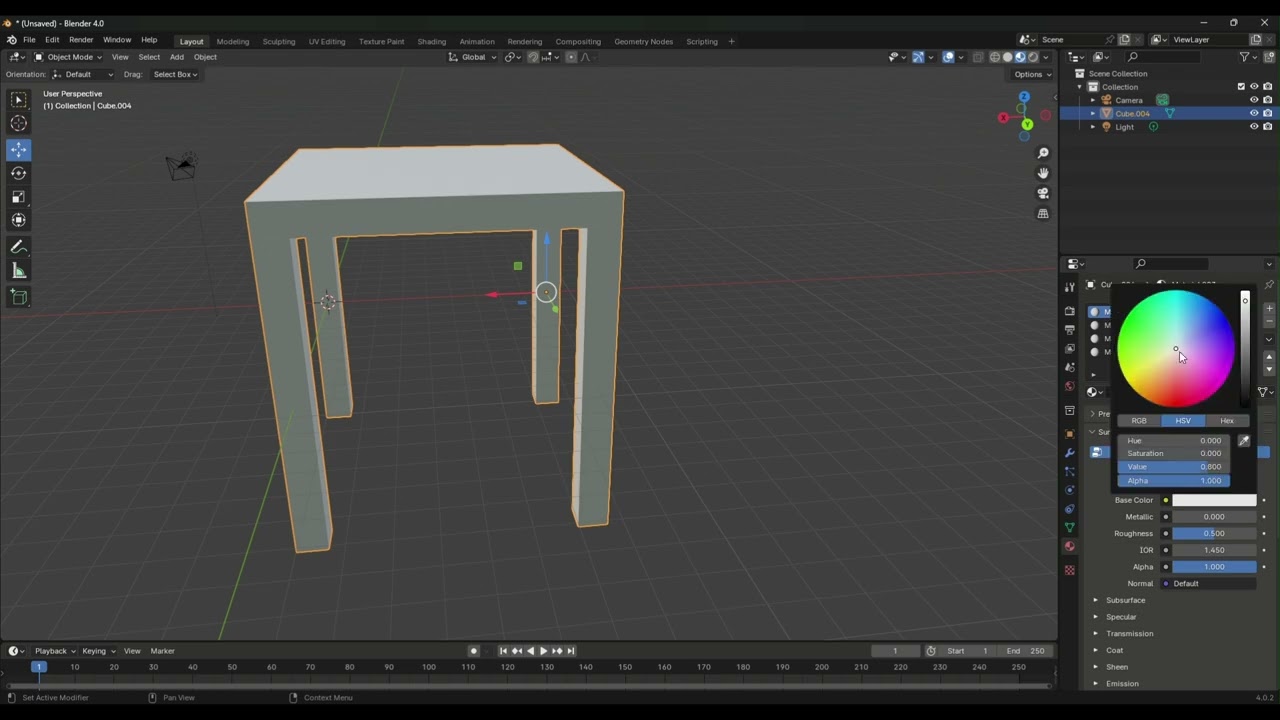Switch to Shading workspace tab

(432, 41)
